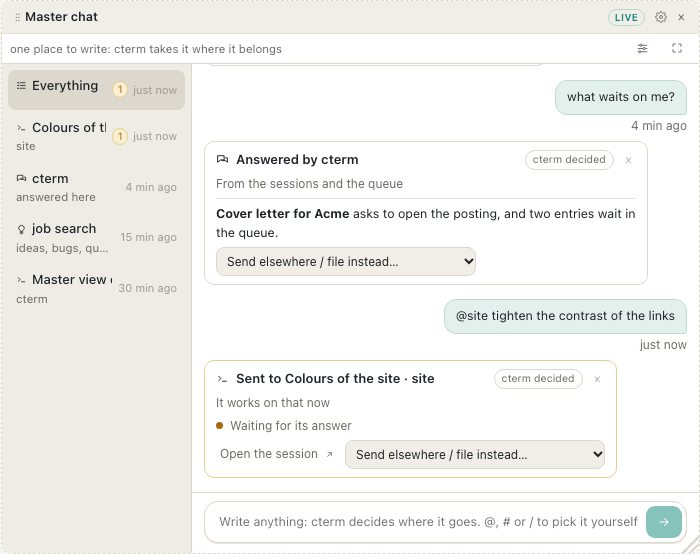The width and height of the screenshot is (700, 554).
Task: Open the Master chat settings gear
Action: (x=661, y=17)
